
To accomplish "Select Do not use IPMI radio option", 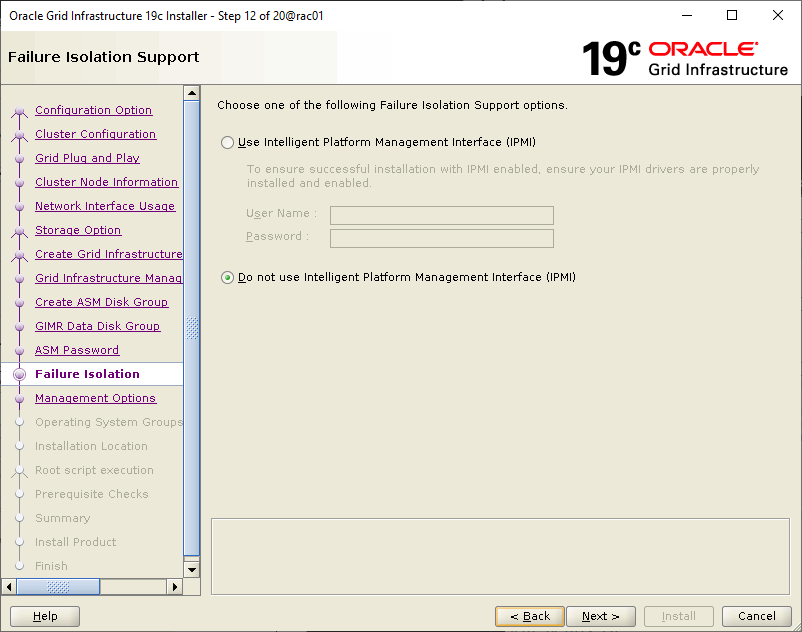I will tap(228, 278).
